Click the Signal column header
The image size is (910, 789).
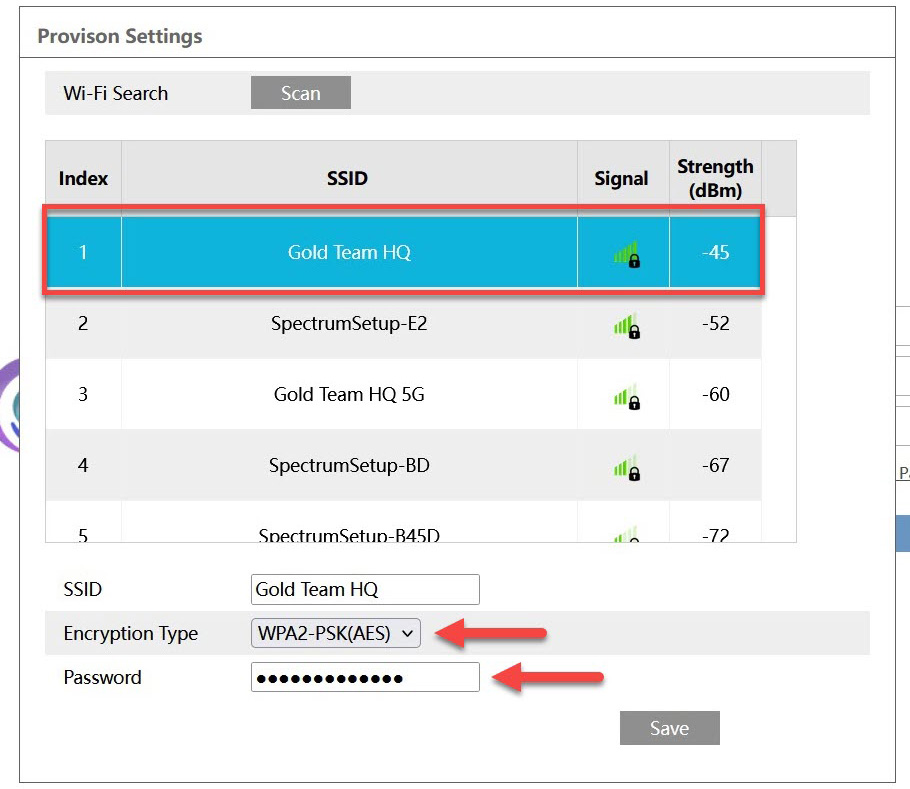tap(622, 179)
